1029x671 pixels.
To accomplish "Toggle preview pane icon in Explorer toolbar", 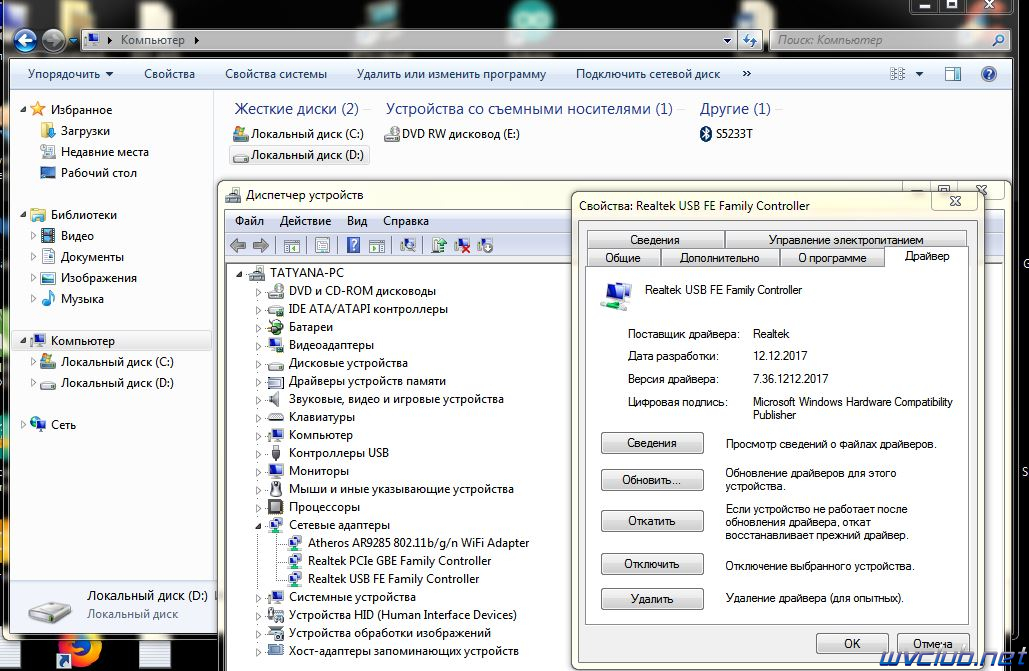I will pyautogui.click(x=953, y=74).
